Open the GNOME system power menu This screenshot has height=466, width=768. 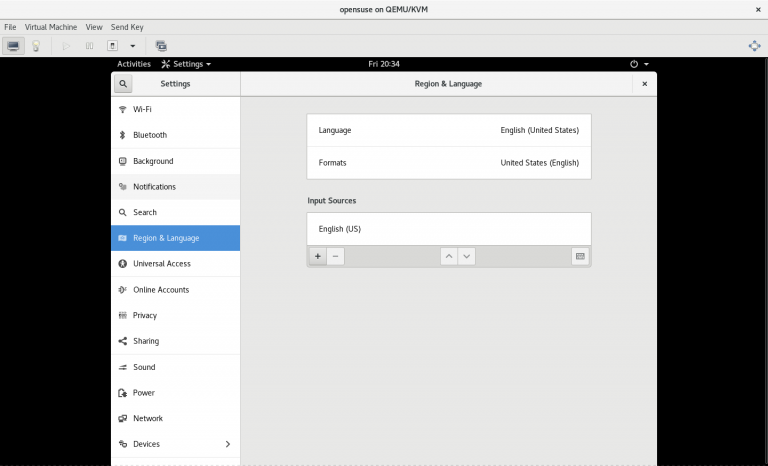tap(639, 64)
